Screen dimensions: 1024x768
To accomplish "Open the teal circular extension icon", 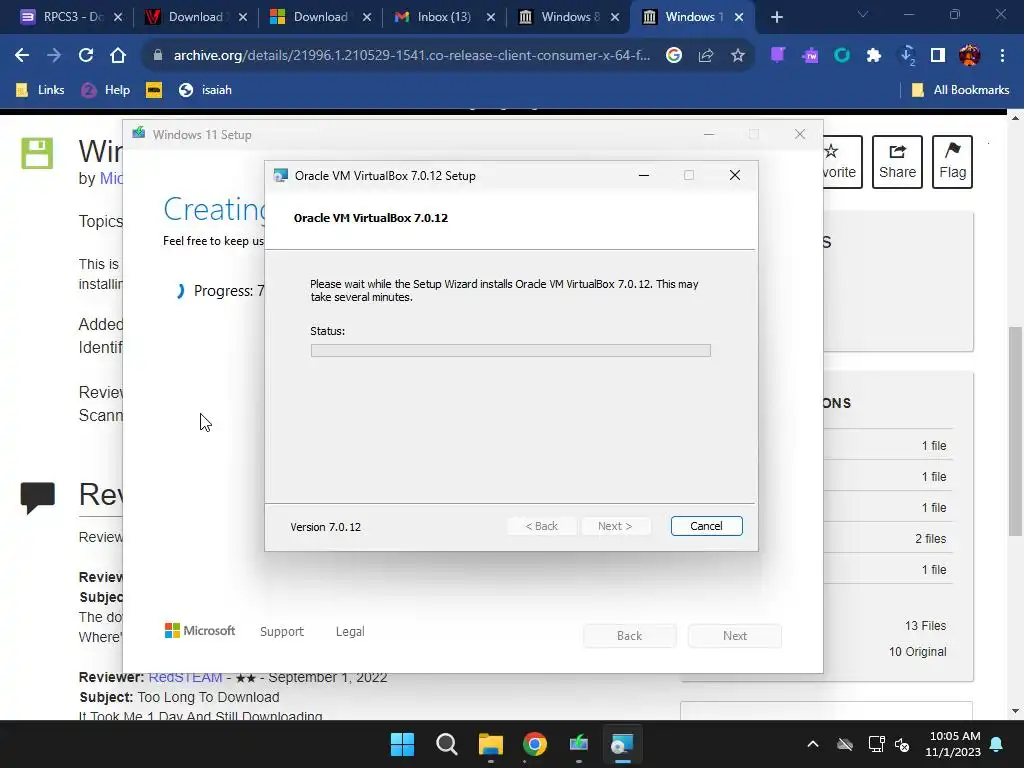I will pyautogui.click(x=842, y=56).
